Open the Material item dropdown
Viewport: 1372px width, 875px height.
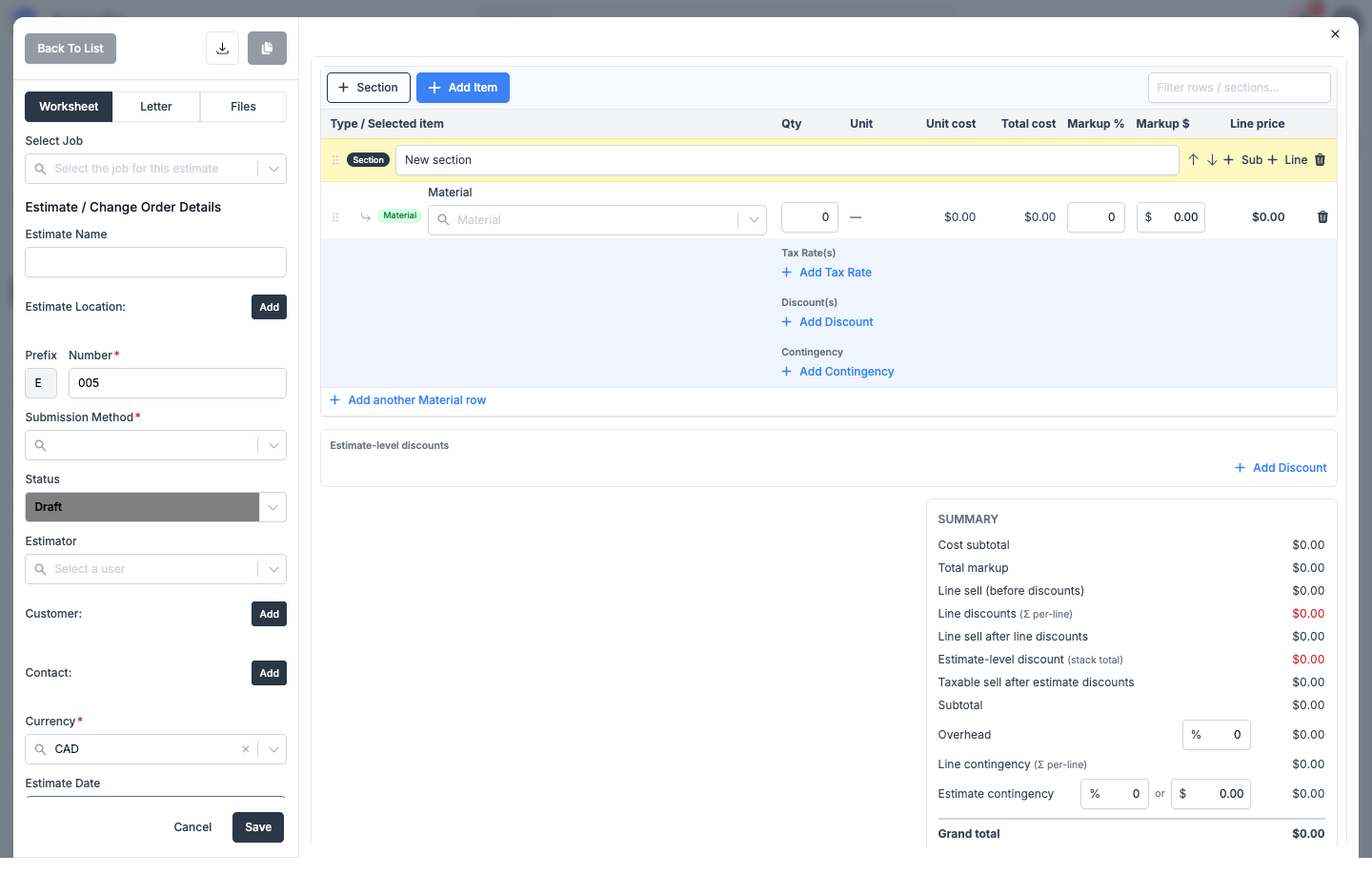click(597, 220)
